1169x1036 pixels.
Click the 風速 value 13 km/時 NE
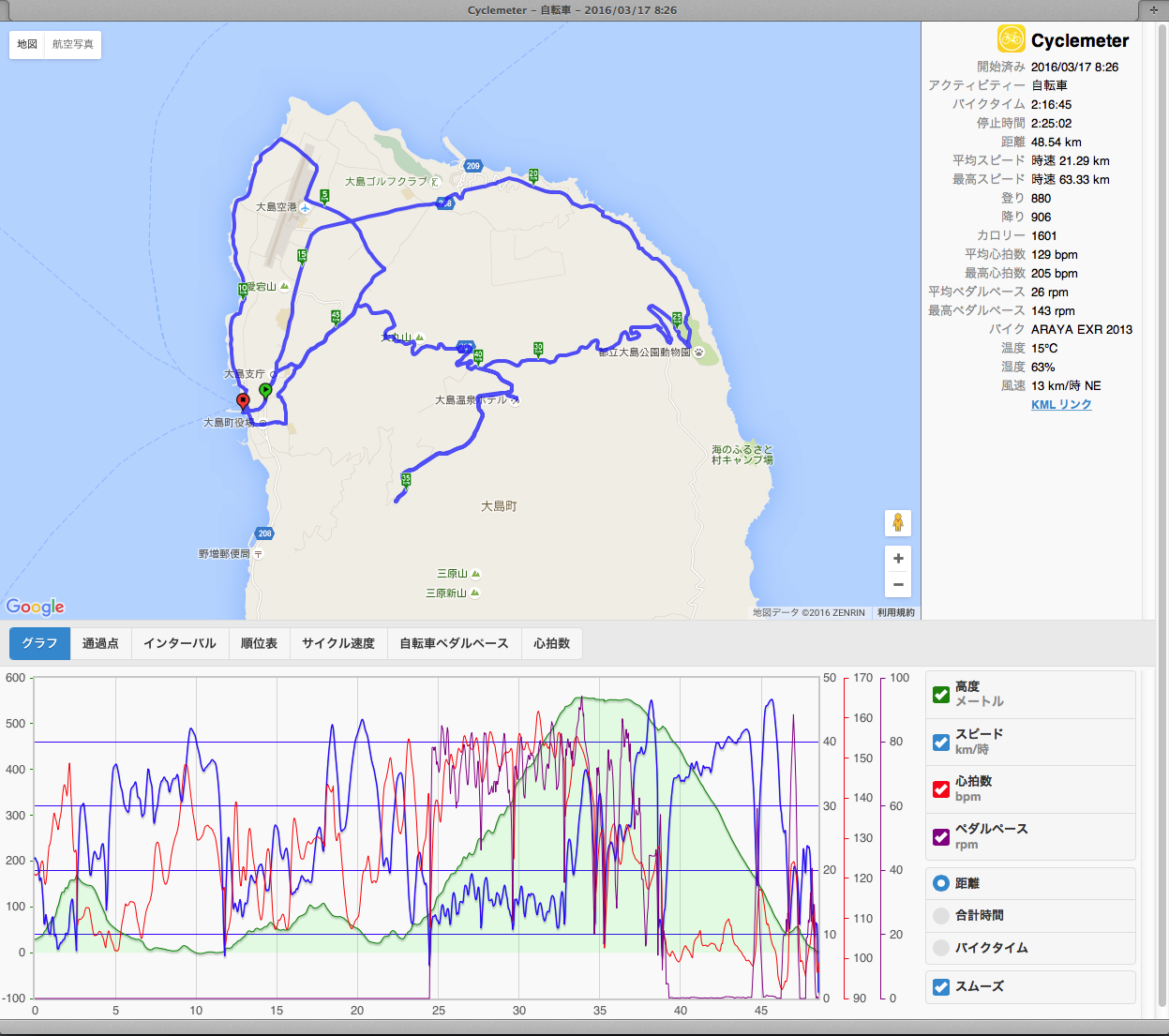click(1067, 385)
